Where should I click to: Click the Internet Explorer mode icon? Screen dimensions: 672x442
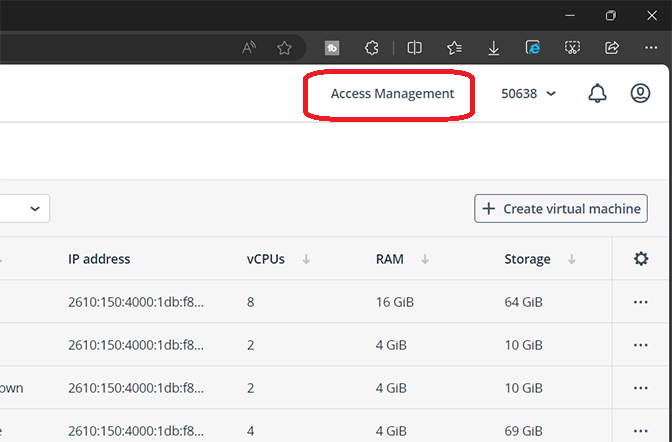click(533, 48)
